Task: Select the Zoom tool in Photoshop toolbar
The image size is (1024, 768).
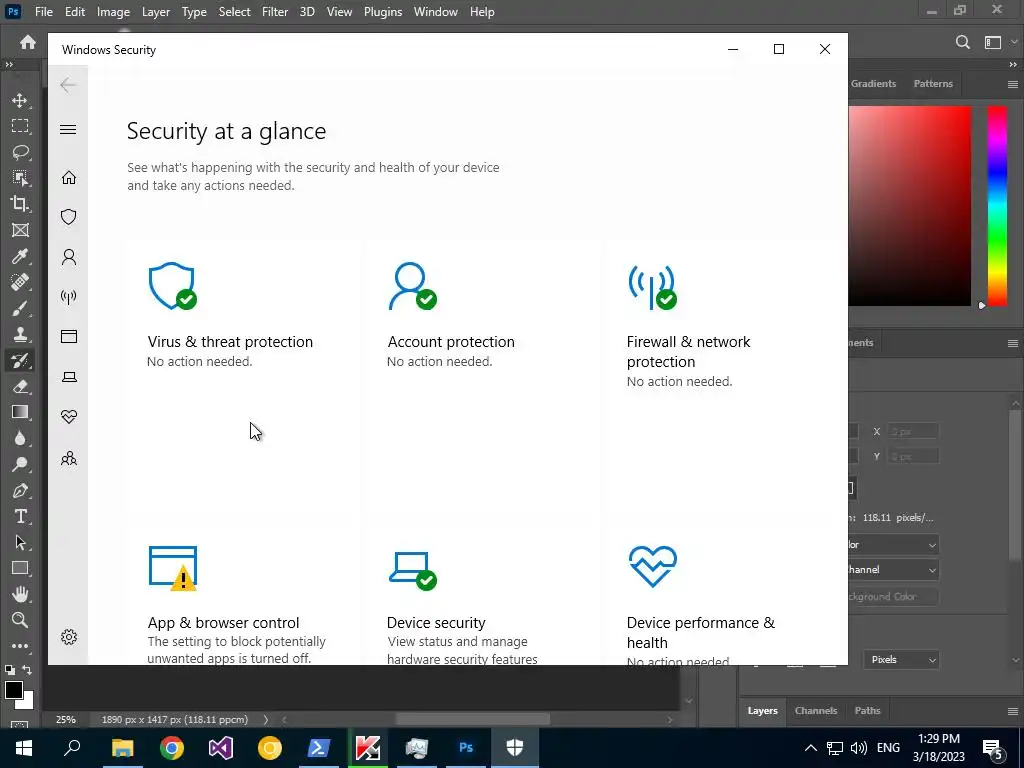Action: click(20, 620)
